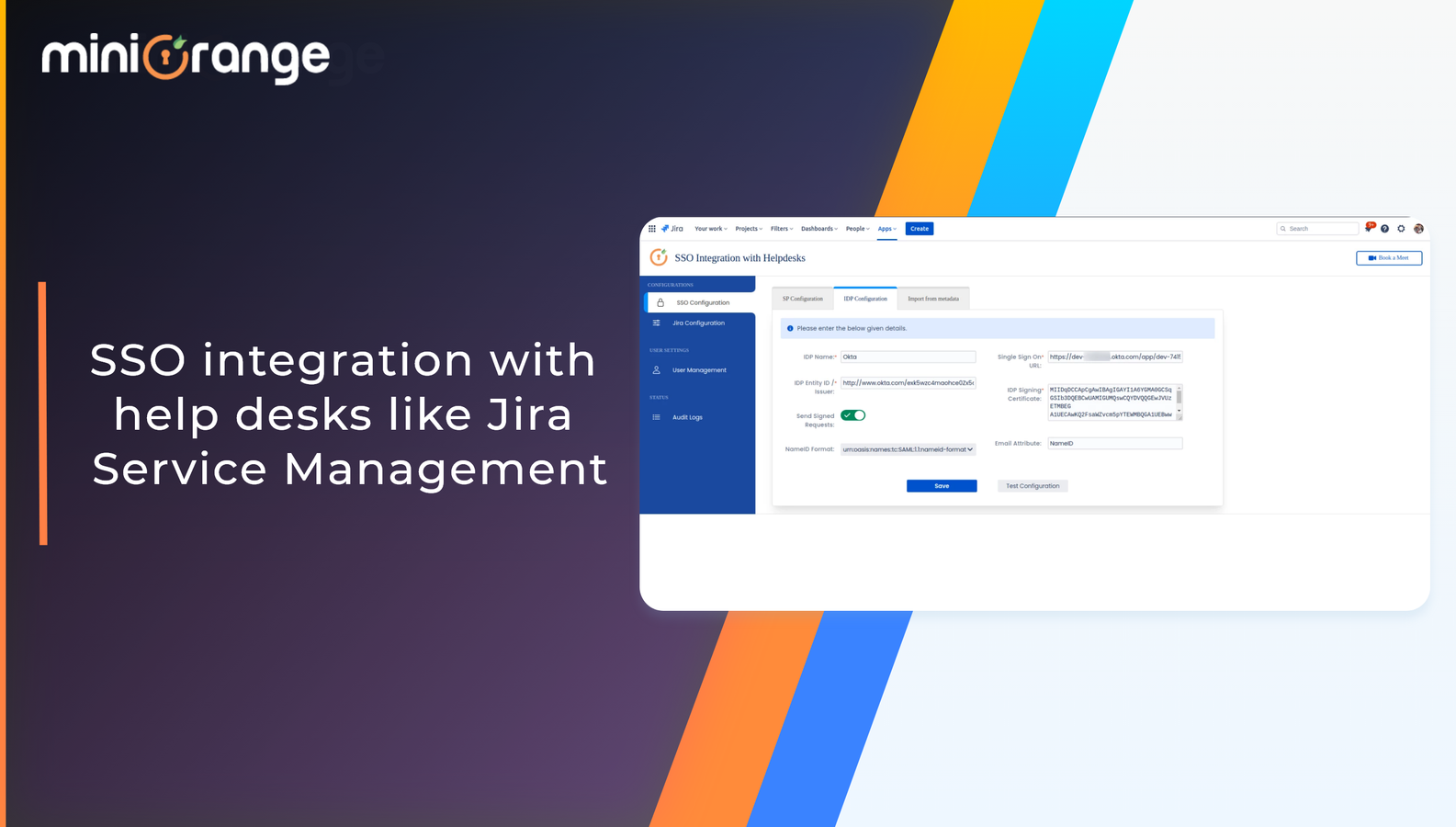Expand the Dashboards menu
The image size is (1456, 827).
(819, 229)
